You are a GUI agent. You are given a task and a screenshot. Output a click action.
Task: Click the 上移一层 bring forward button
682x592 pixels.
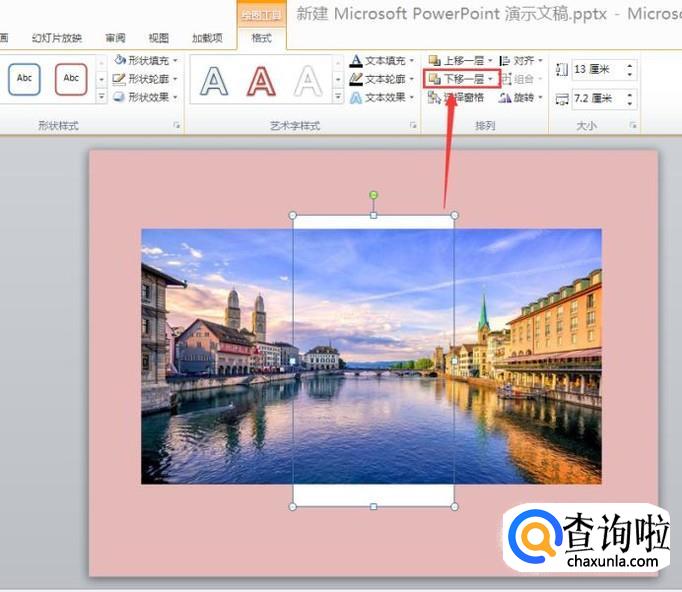click(456, 60)
